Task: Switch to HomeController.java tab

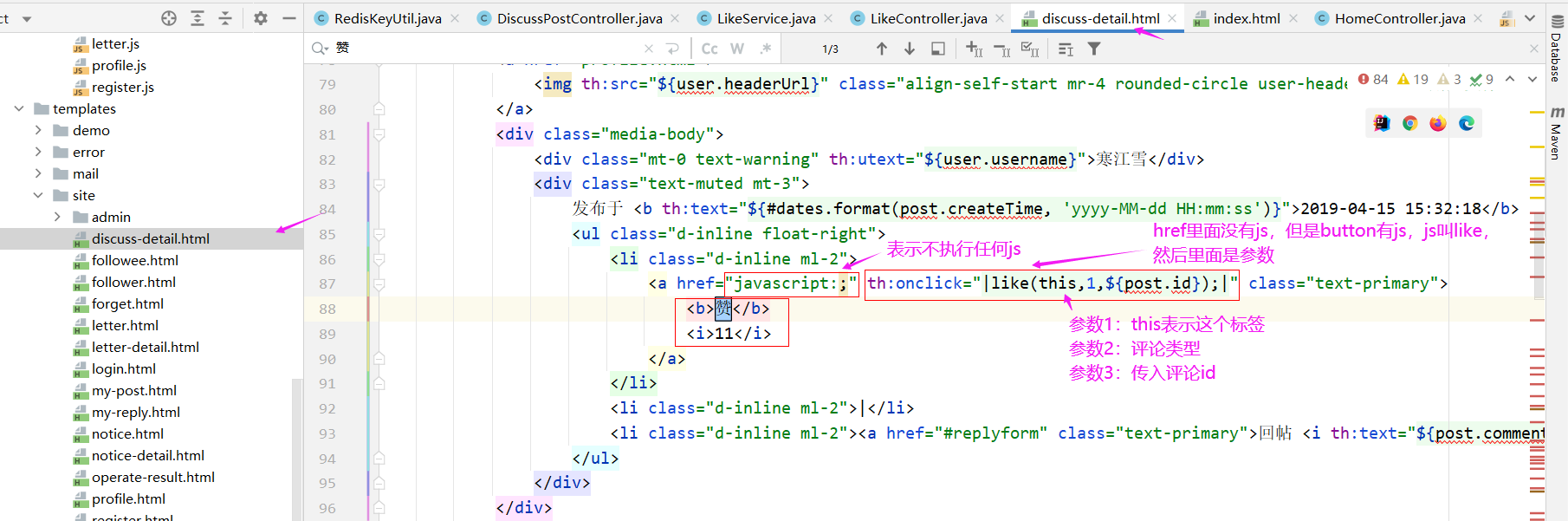Action: [x=1400, y=18]
